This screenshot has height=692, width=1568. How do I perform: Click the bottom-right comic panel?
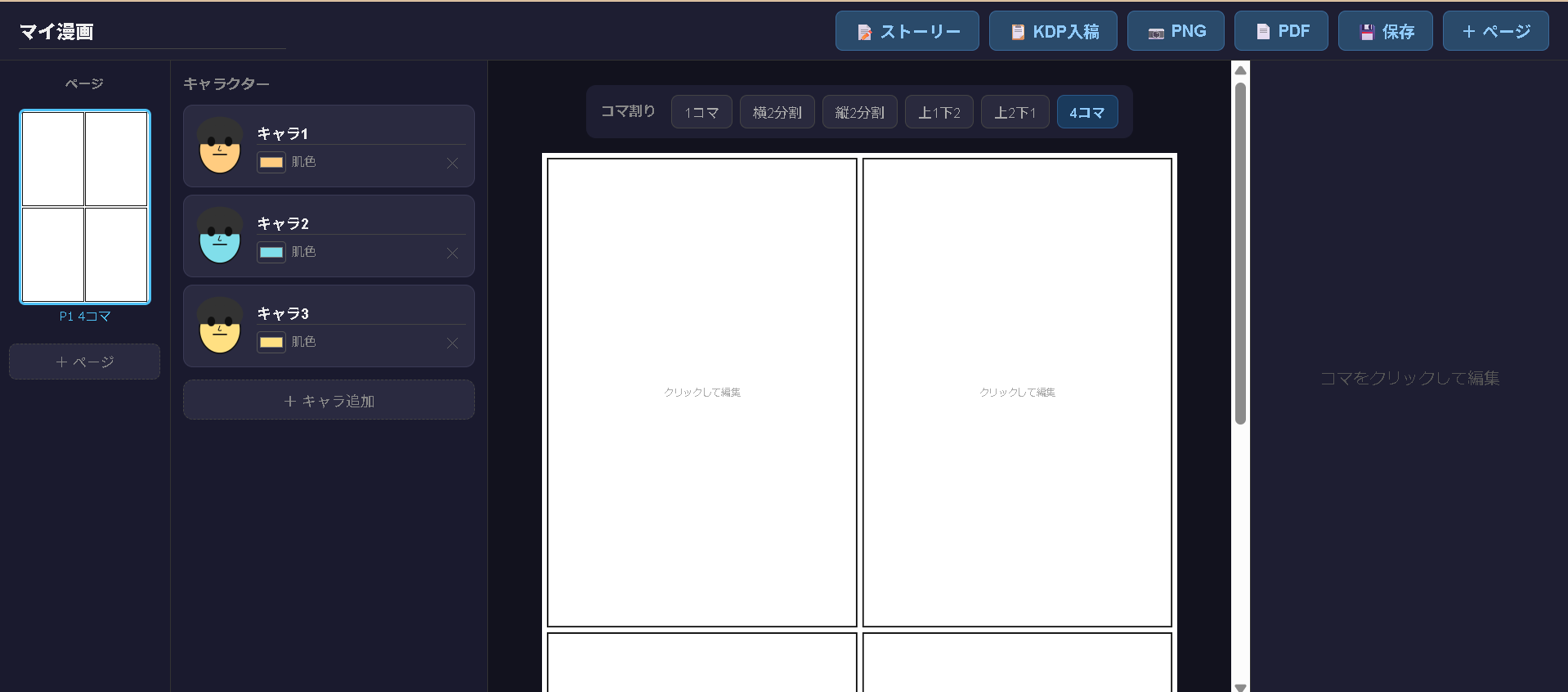[x=1018, y=663]
